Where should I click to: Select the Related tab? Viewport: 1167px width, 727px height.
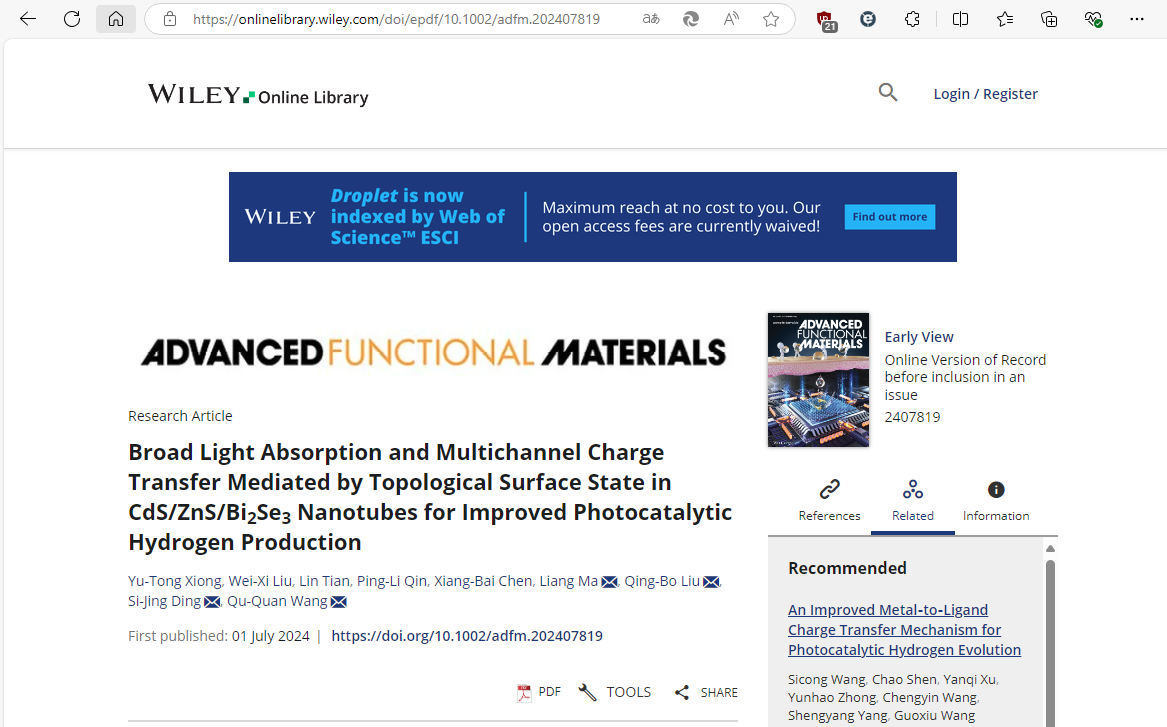[912, 500]
